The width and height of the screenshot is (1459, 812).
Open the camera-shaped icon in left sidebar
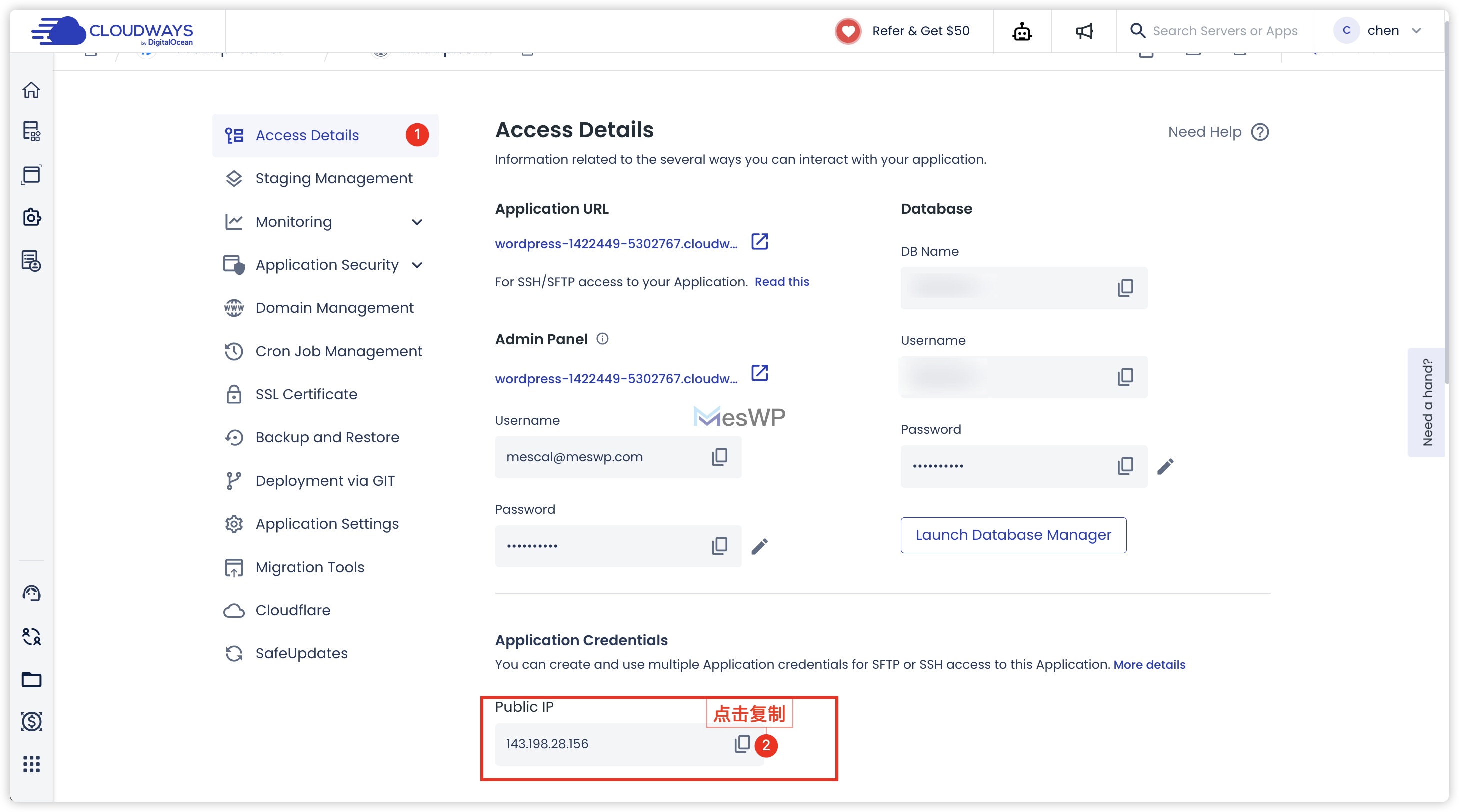(x=31, y=217)
